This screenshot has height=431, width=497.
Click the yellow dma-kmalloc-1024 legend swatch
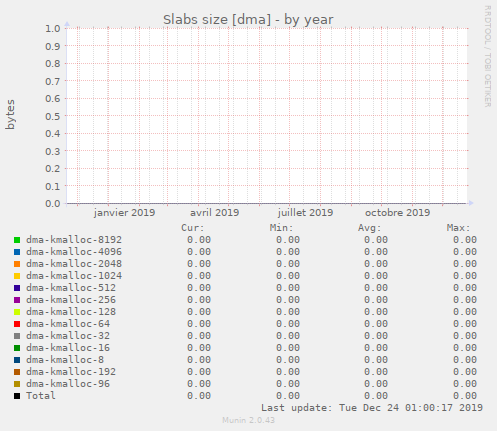click(17, 276)
